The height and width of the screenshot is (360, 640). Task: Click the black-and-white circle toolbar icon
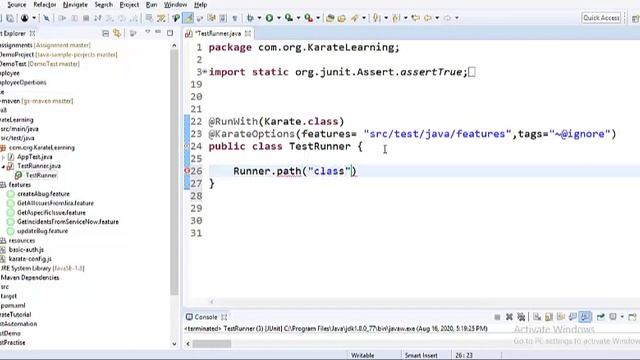click(x=25, y=18)
